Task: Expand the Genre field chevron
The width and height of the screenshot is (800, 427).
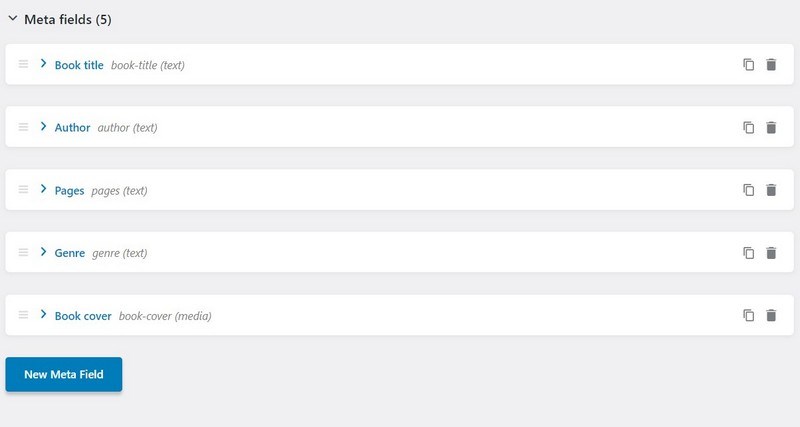Action: [x=43, y=252]
